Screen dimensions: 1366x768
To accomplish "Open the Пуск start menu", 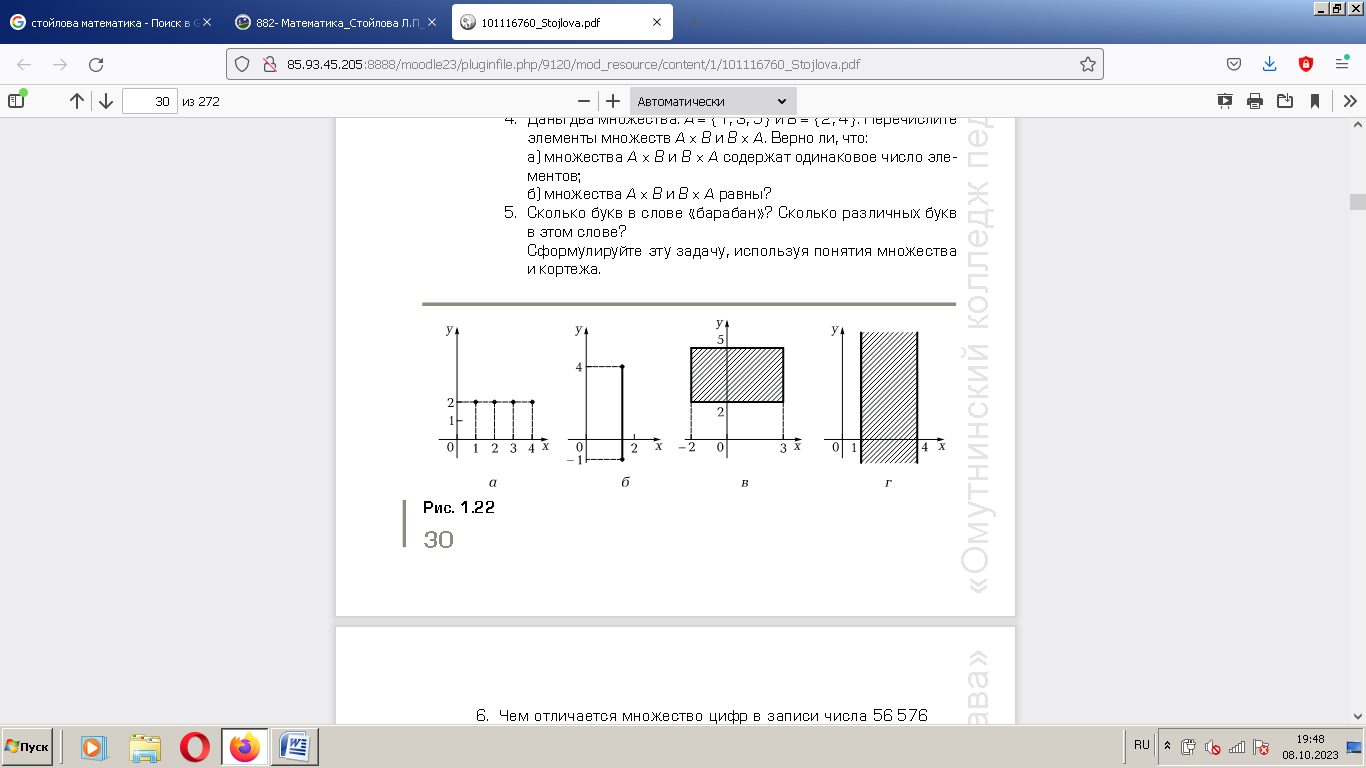I will tap(27, 747).
